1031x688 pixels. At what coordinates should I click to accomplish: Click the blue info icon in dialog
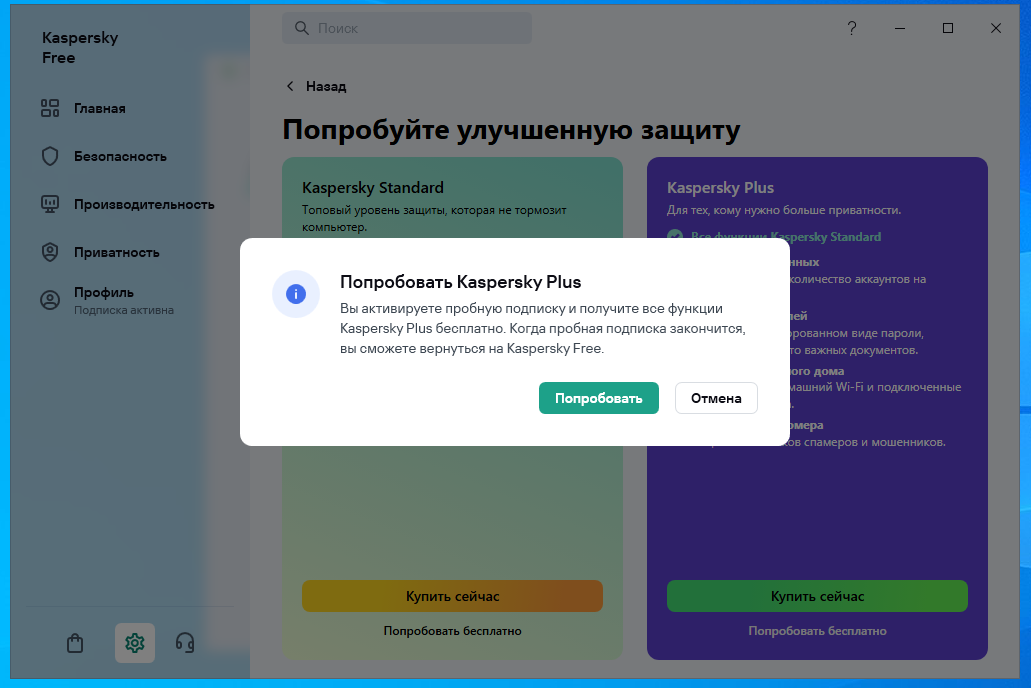296,294
